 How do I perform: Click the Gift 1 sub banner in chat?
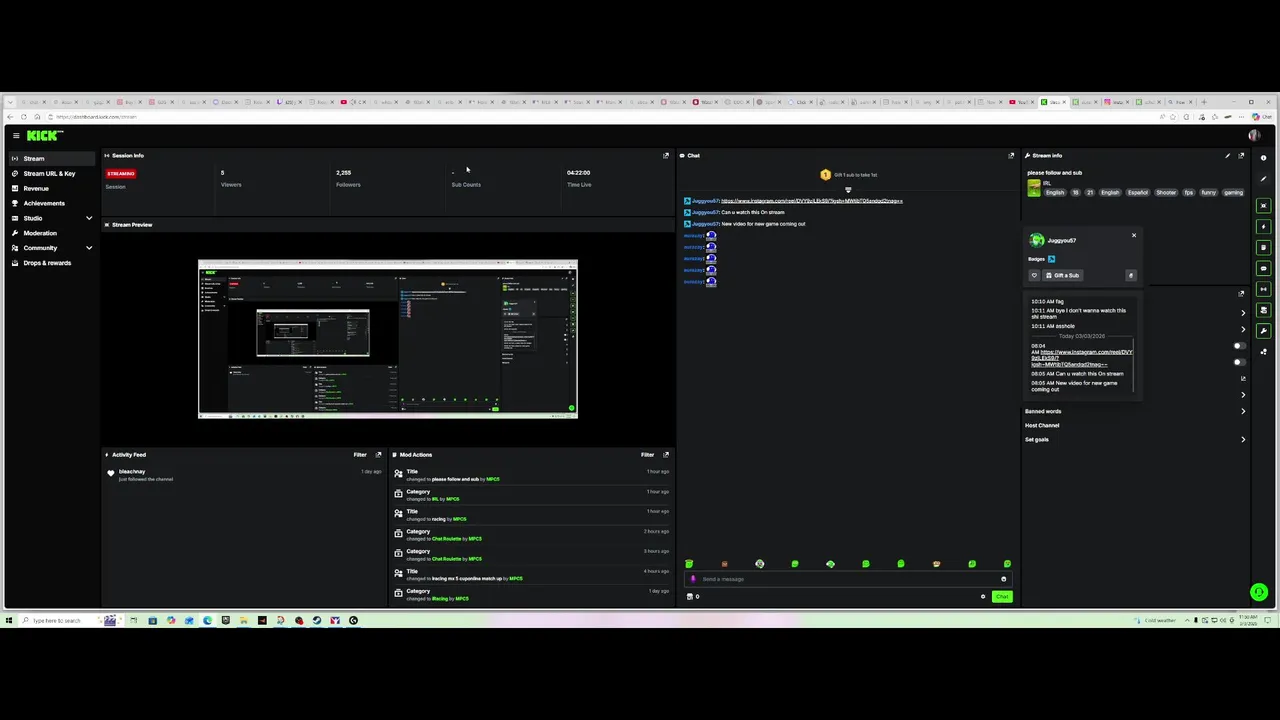(848, 175)
